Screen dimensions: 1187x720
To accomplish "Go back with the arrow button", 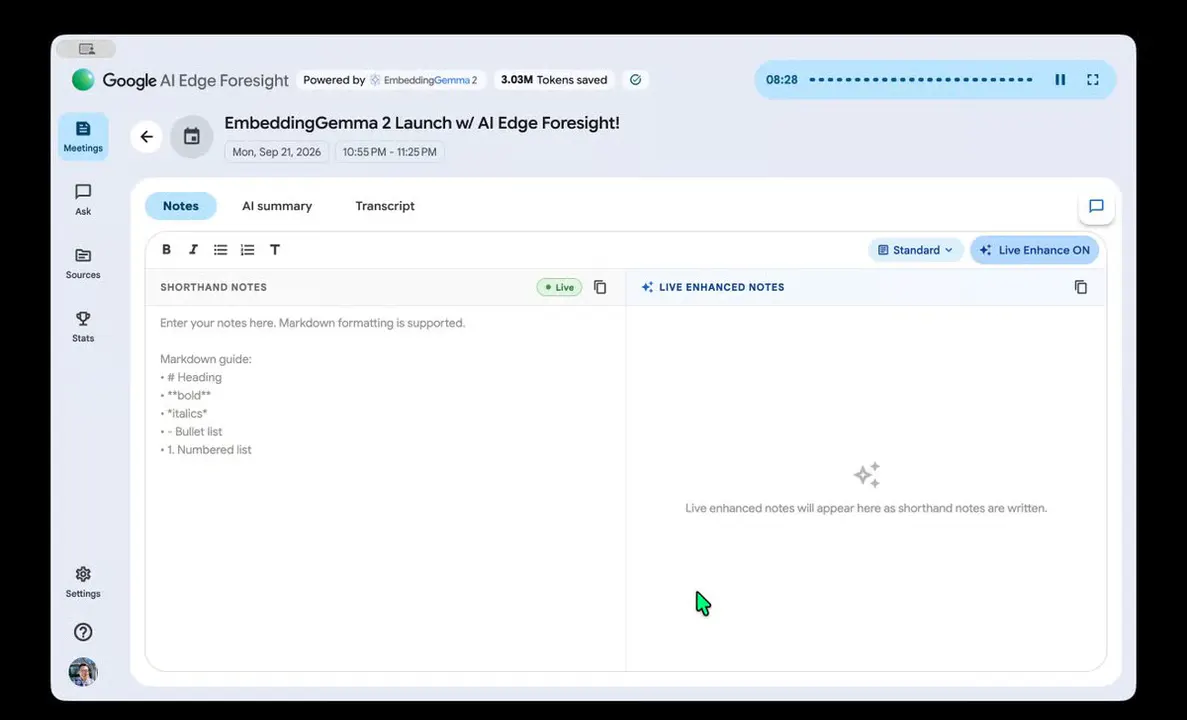I will click(x=146, y=137).
